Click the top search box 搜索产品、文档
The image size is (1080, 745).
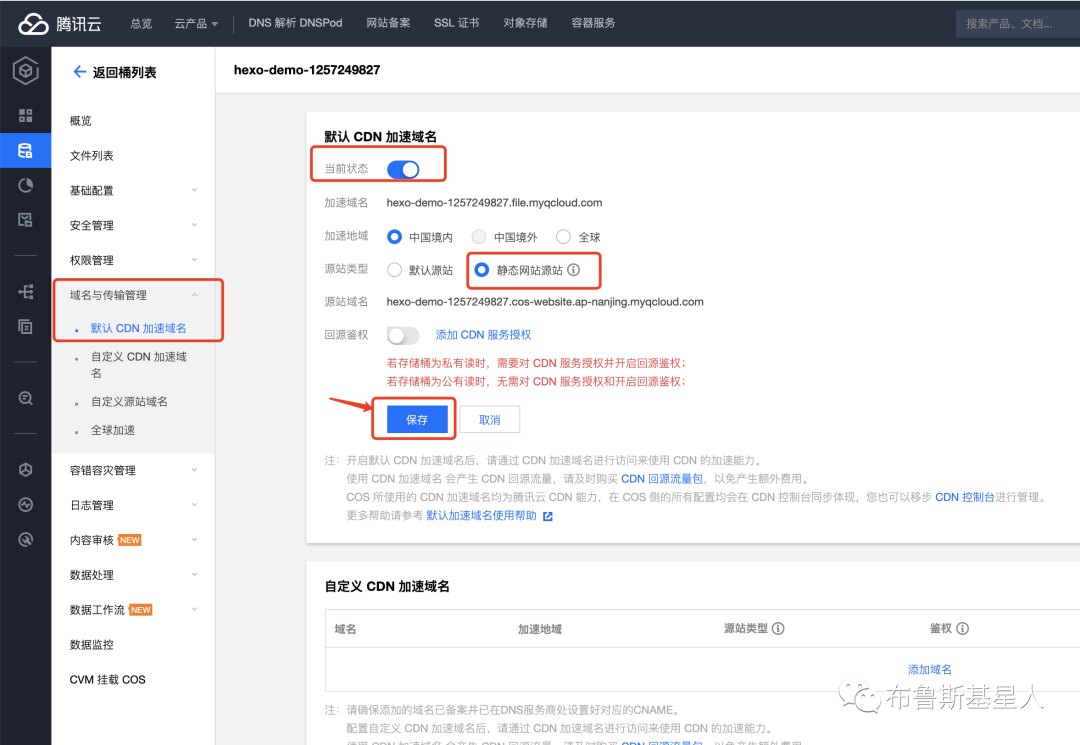1018,23
